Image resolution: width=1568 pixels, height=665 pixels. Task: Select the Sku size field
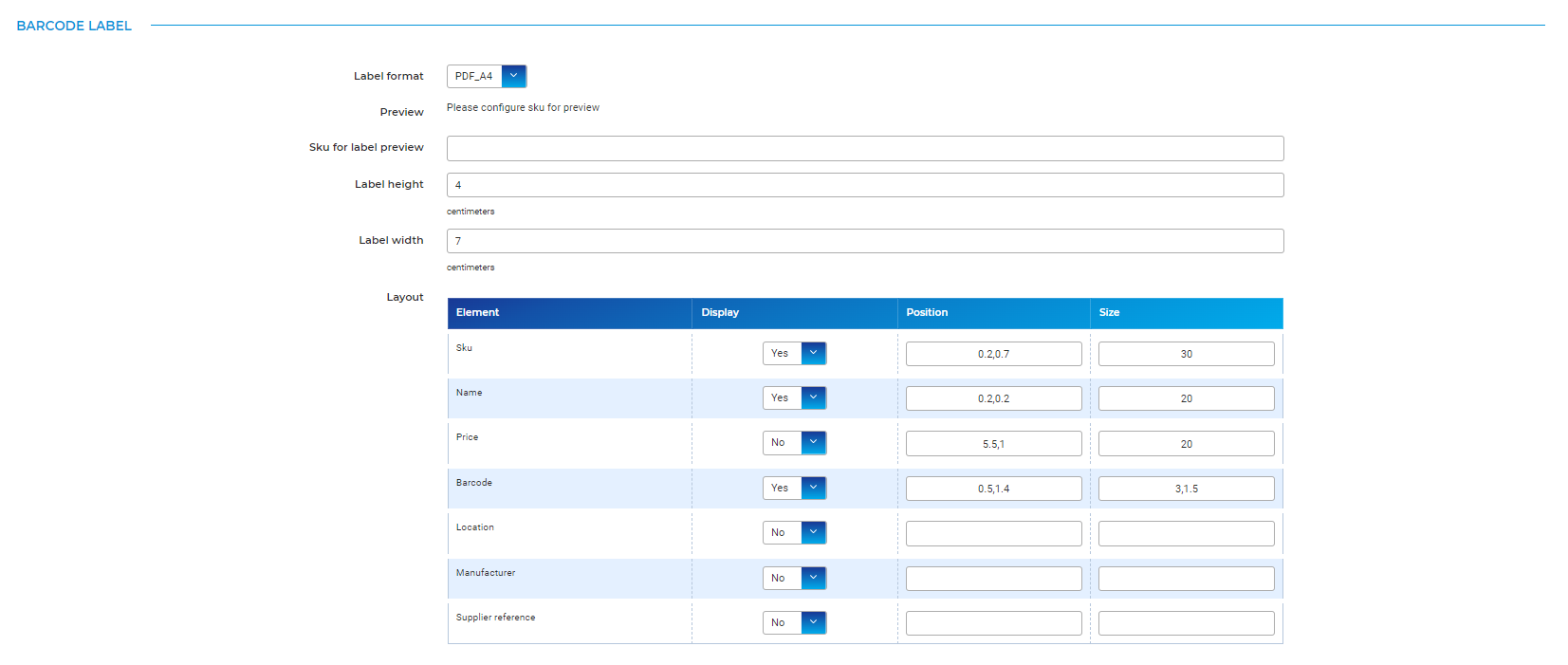tap(1186, 354)
